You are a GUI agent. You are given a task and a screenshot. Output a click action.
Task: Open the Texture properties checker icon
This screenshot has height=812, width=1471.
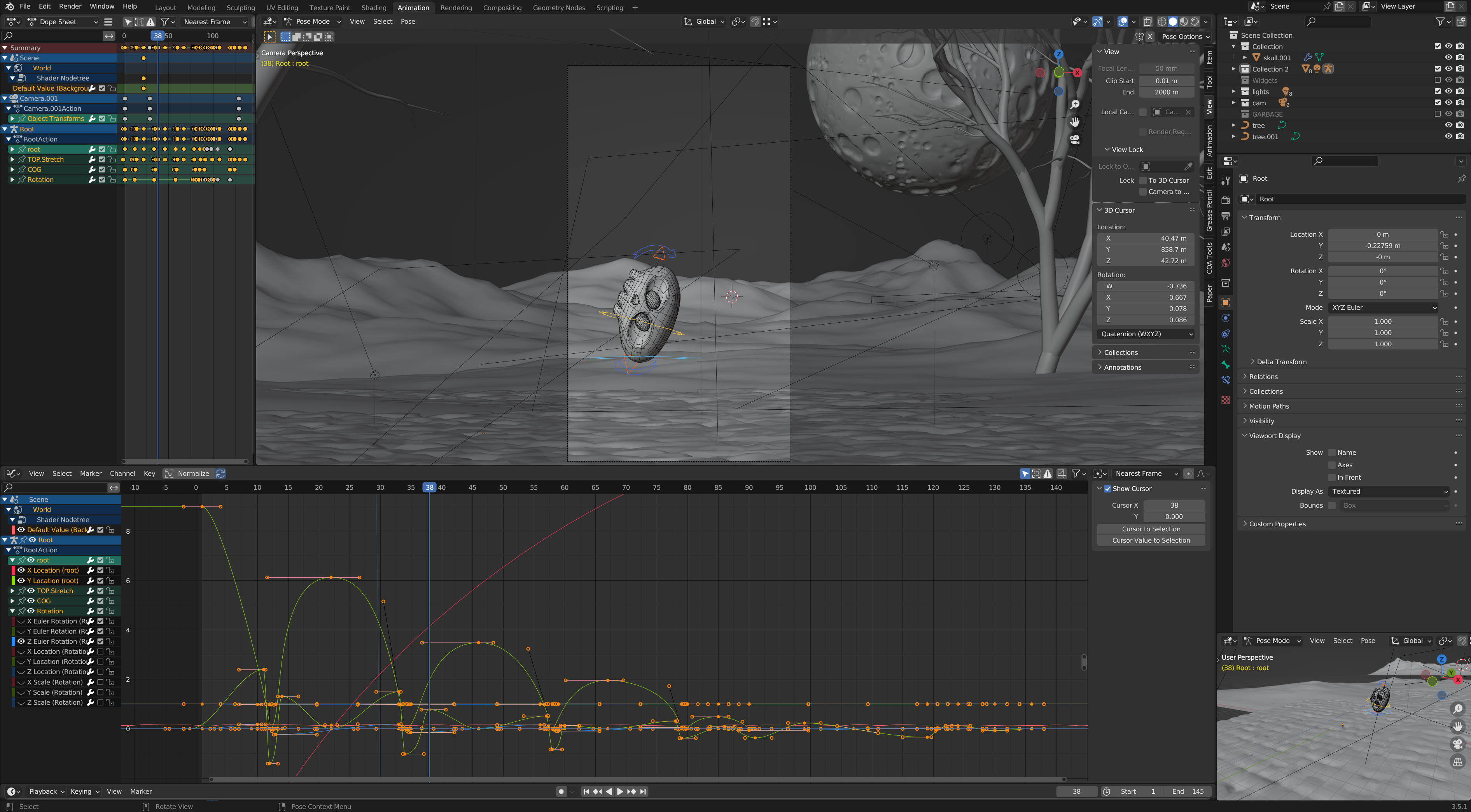click(x=1226, y=400)
